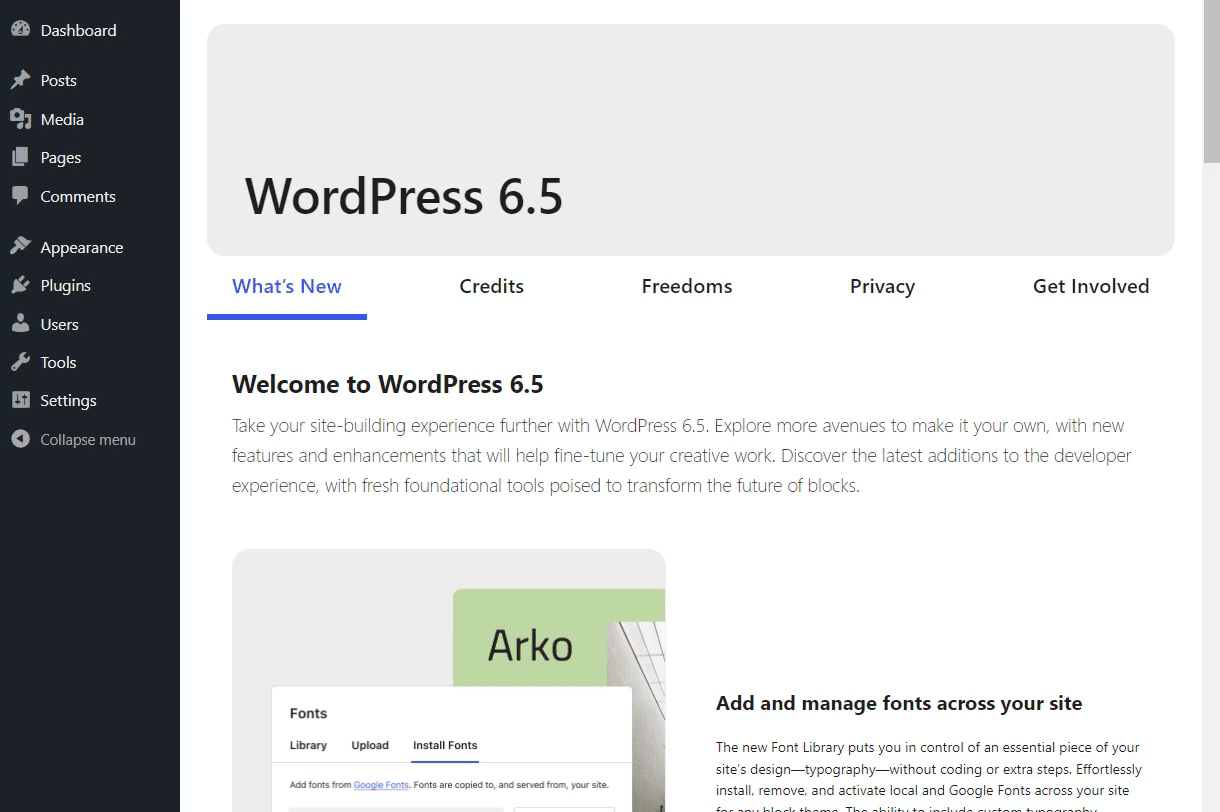Viewport: 1220px width, 812px height.
Task: Click the Plugins plug icon
Action: pos(20,285)
